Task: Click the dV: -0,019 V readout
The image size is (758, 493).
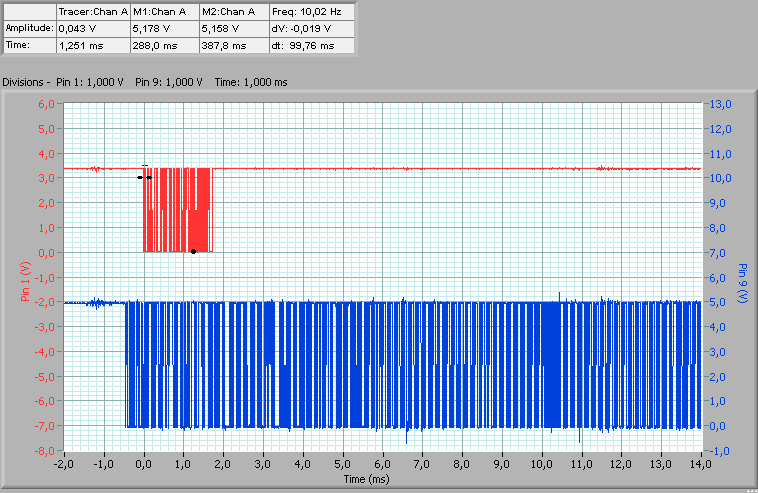Action: tap(307, 28)
